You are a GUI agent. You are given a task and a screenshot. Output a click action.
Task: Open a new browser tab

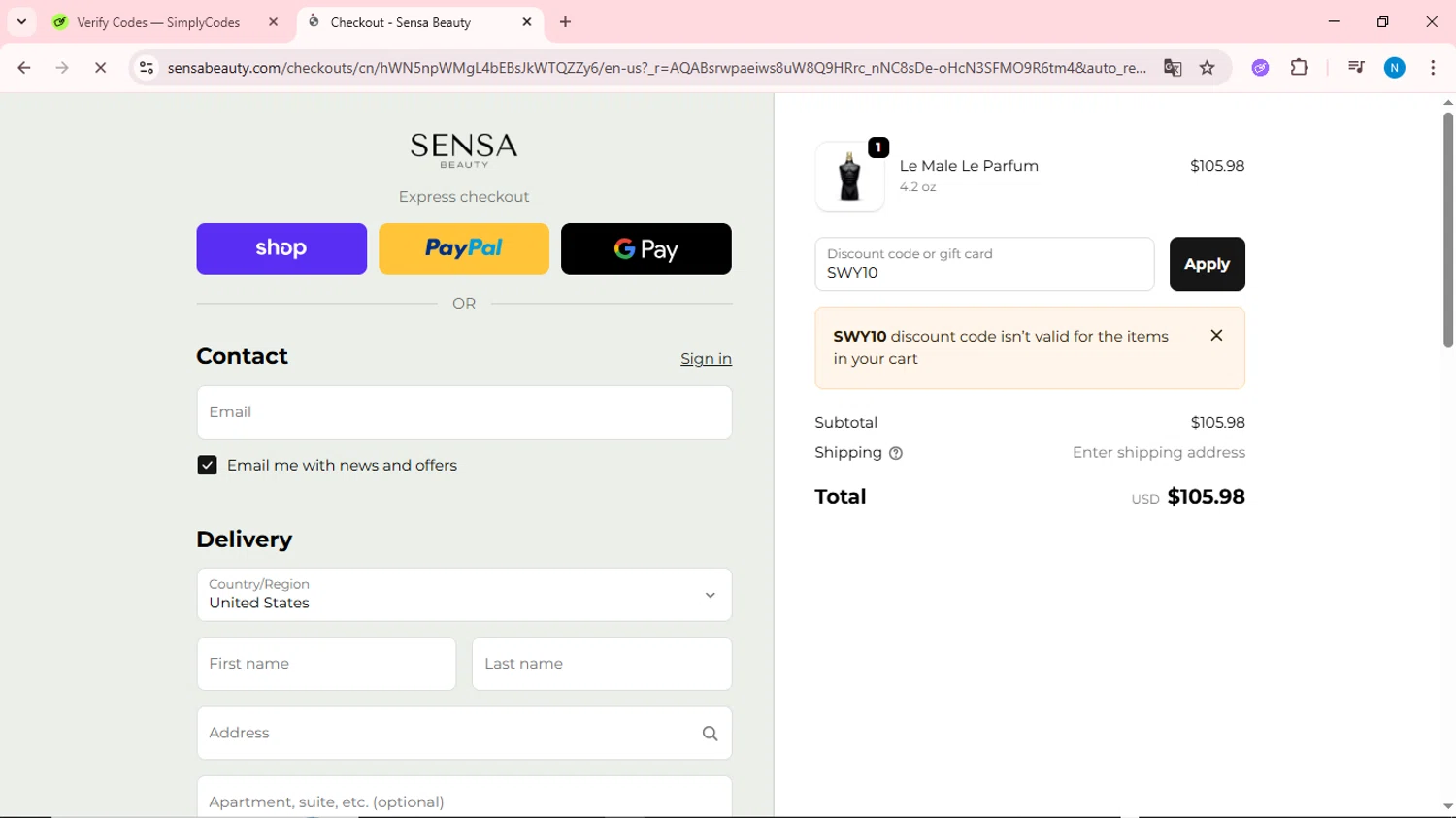[x=566, y=22]
